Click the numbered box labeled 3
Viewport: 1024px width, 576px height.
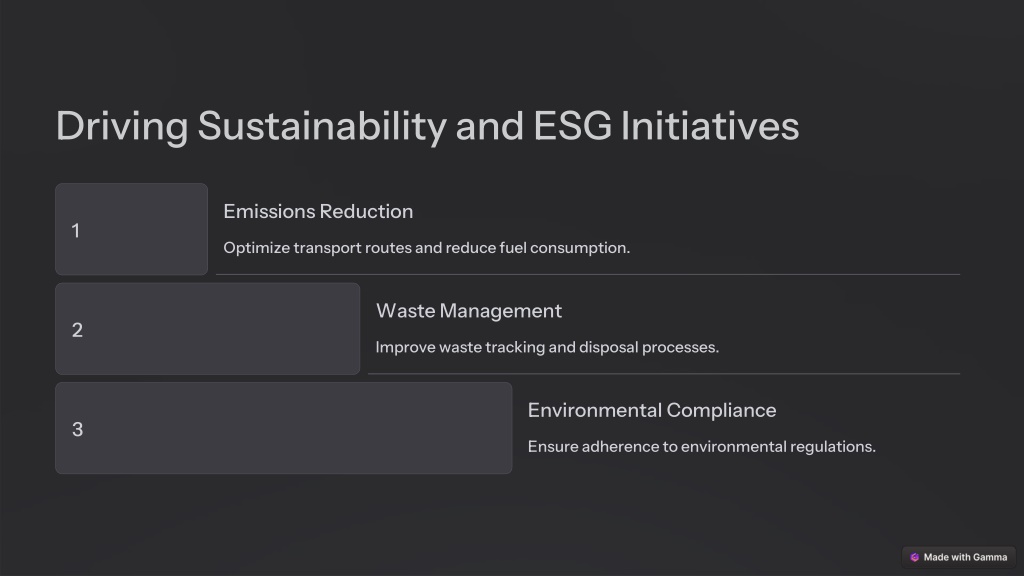(283, 428)
